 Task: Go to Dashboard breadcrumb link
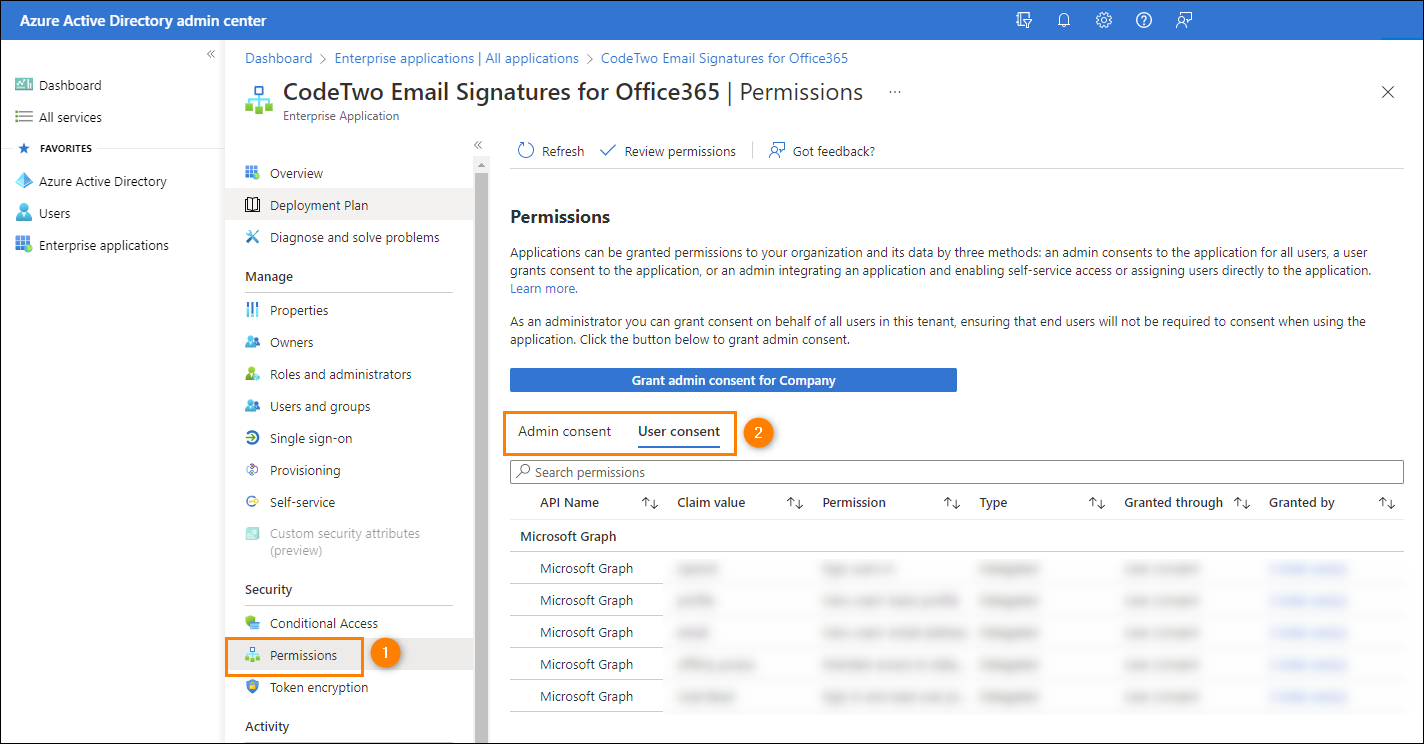[279, 58]
